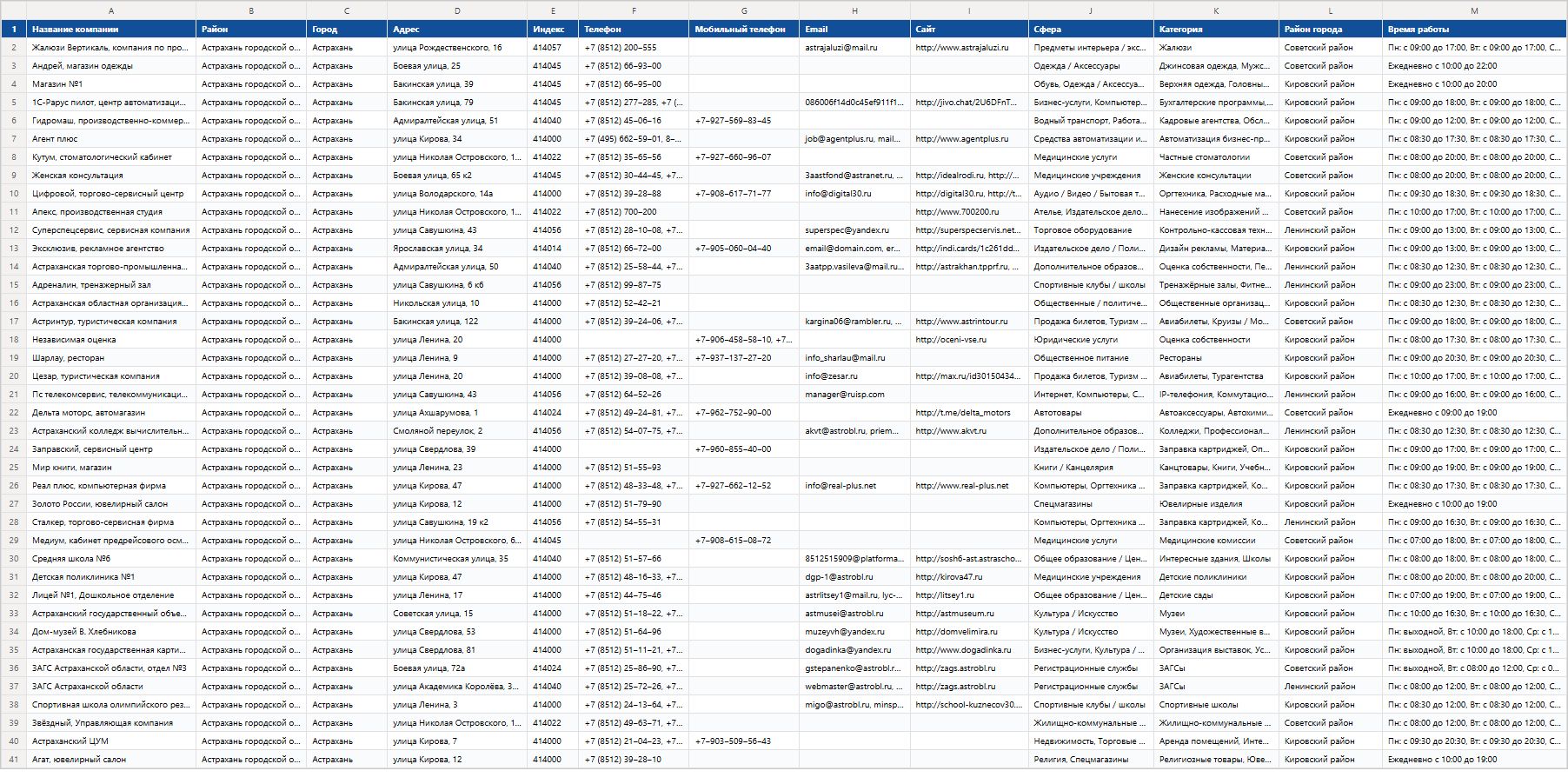Select the cell 'Адреналин, тренажерный зал'

pos(111,285)
